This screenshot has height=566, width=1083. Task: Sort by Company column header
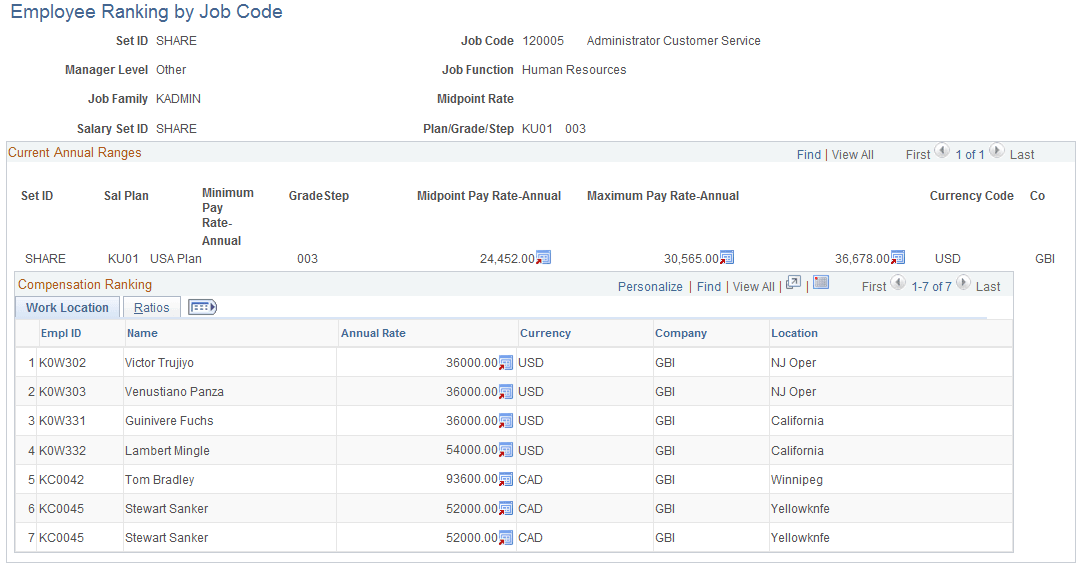681,333
